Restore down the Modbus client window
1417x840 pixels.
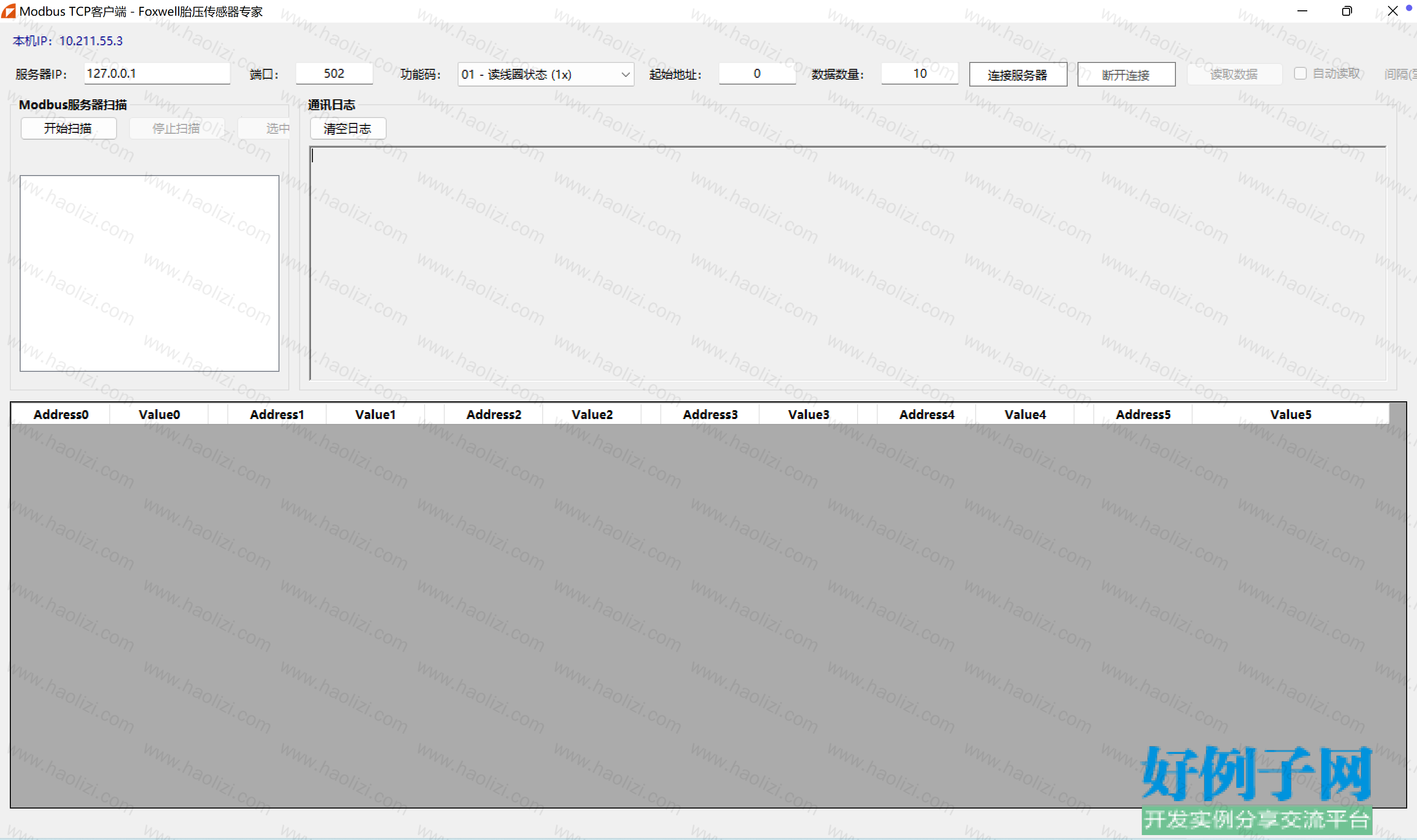click(x=1347, y=11)
